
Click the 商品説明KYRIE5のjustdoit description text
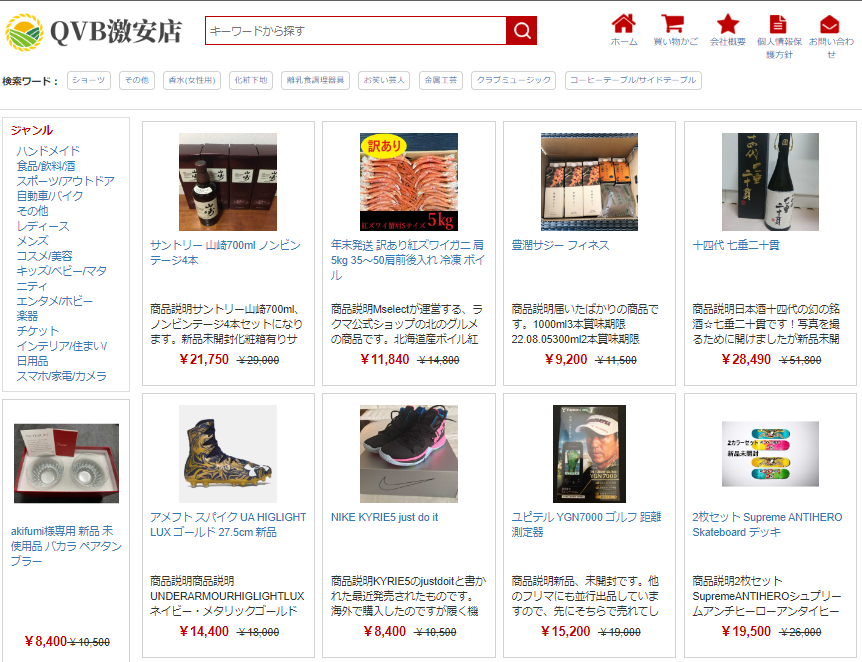click(x=408, y=596)
